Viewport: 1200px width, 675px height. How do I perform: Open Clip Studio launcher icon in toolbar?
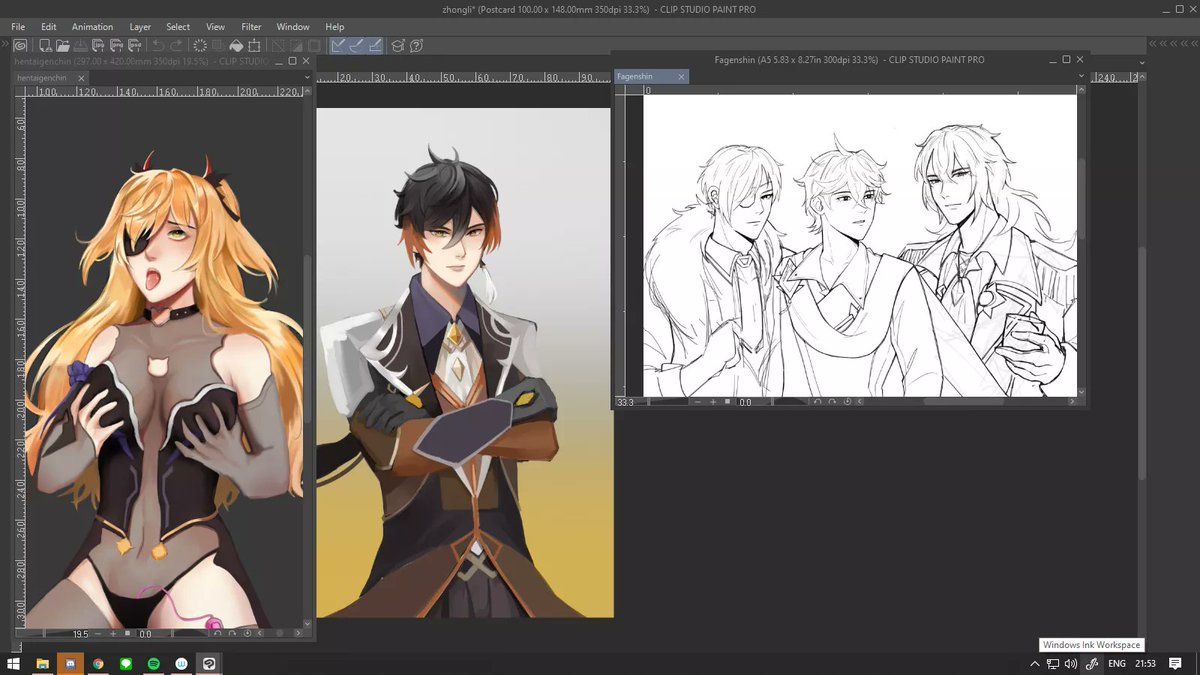click(x=20, y=46)
